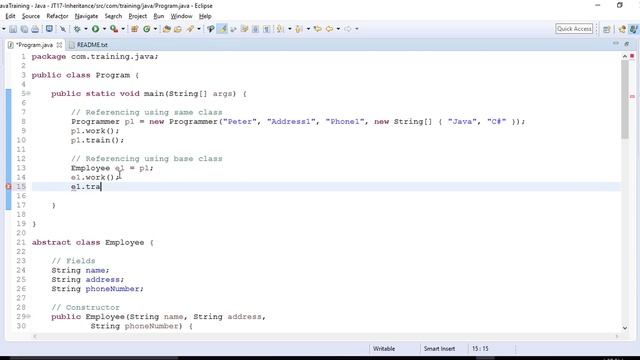The image size is (640, 360).
Task: Collapse the main method fold on line 5
Action: (29, 93)
